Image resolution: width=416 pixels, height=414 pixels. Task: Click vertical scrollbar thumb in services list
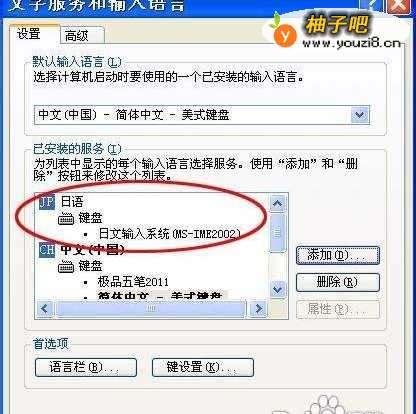277,233
